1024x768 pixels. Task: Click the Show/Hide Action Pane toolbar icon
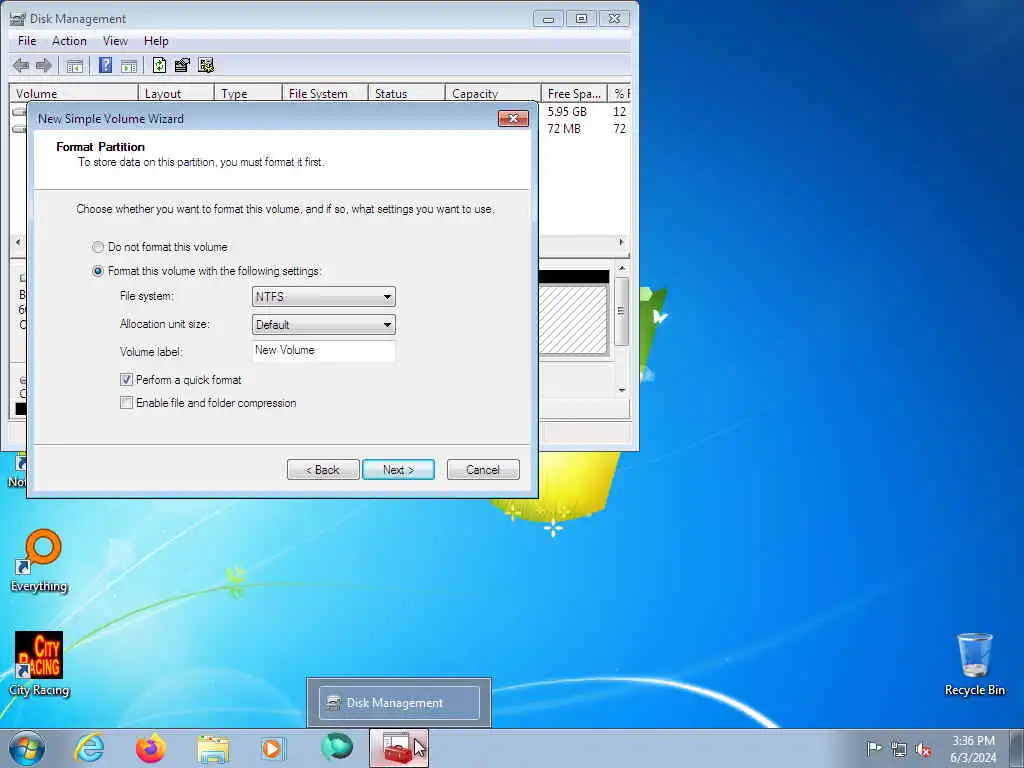tap(129, 65)
